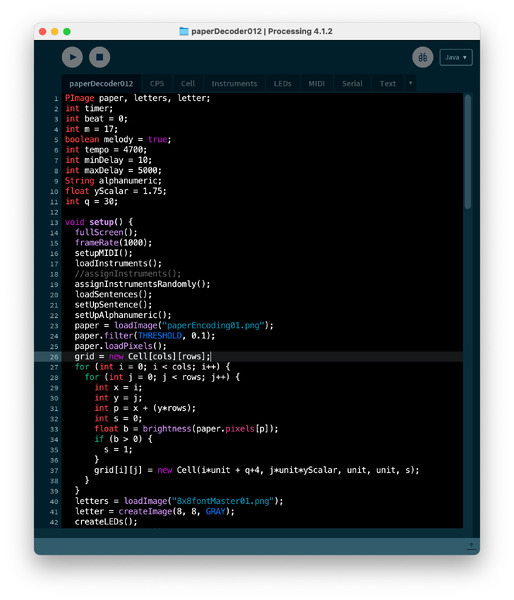
Task: Open the Java mode dropdown
Action: click(455, 57)
